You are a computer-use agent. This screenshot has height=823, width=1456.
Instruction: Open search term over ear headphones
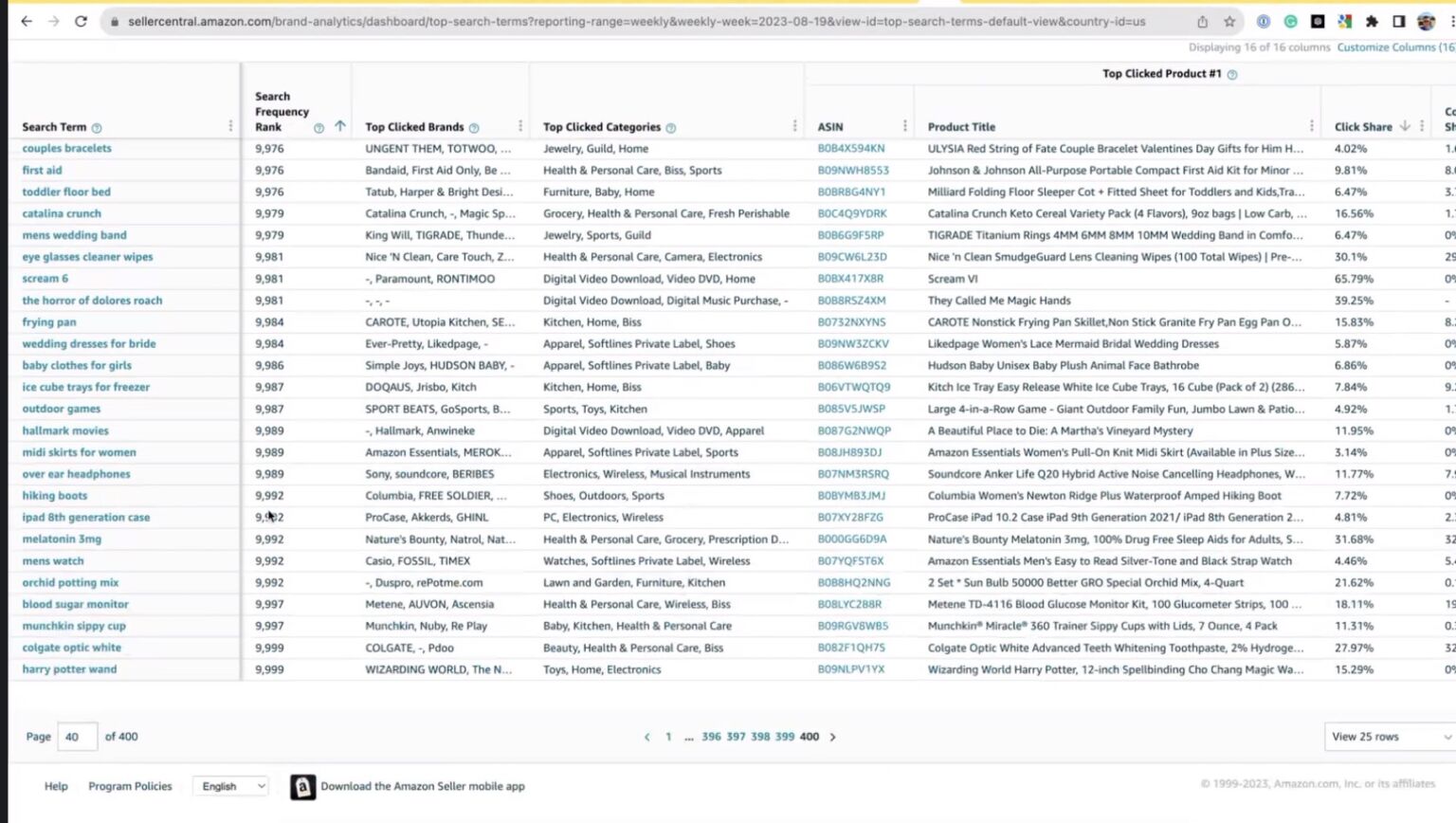(76, 474)
